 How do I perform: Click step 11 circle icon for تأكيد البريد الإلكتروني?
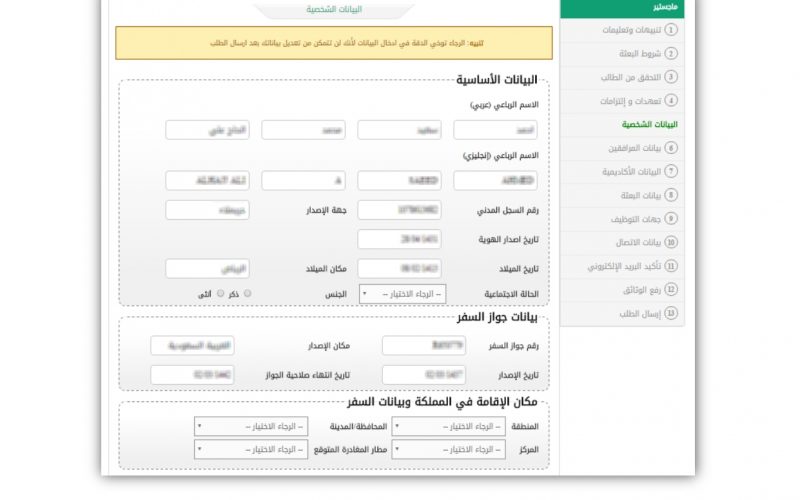click(671, 266)
